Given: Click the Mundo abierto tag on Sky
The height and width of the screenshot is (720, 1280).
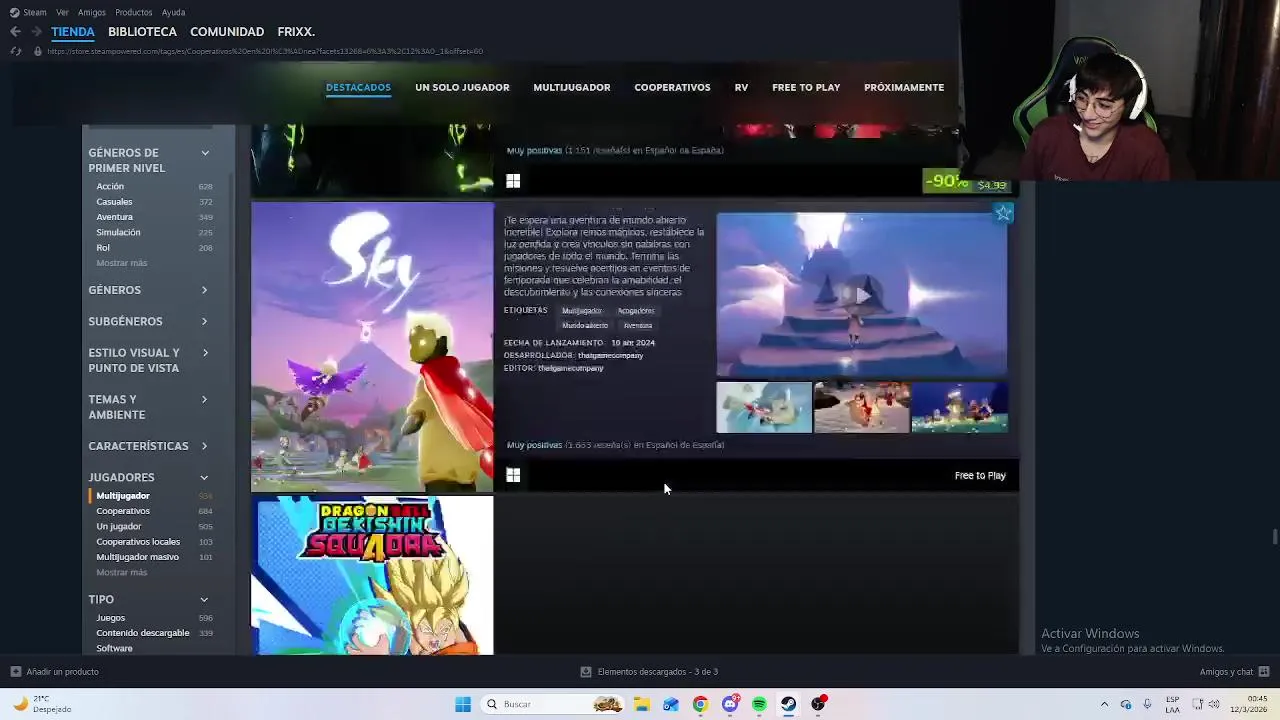Looking at the screenshot, I should point(585,326).
